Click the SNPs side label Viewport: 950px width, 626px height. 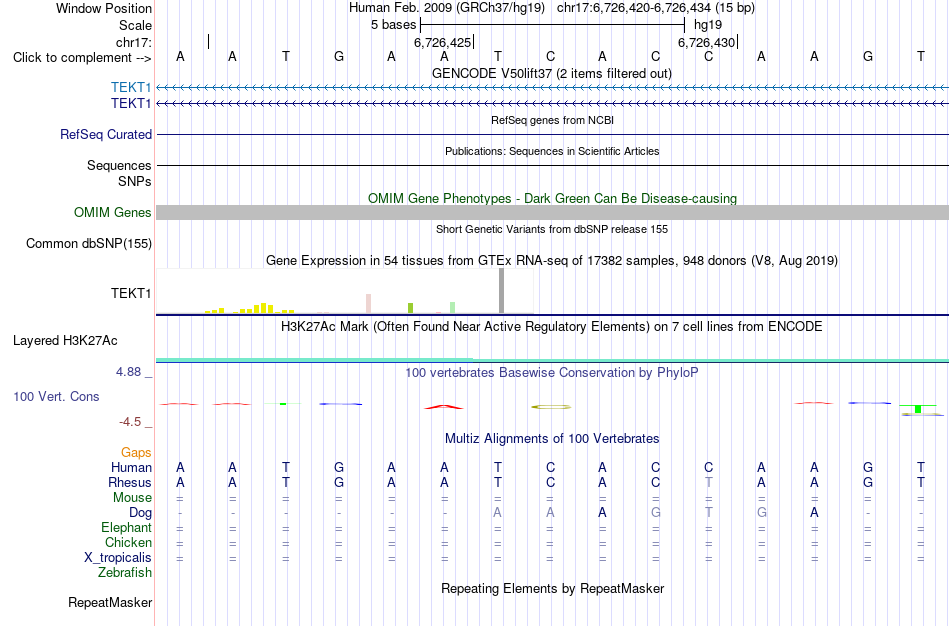[x=135, y=181]
